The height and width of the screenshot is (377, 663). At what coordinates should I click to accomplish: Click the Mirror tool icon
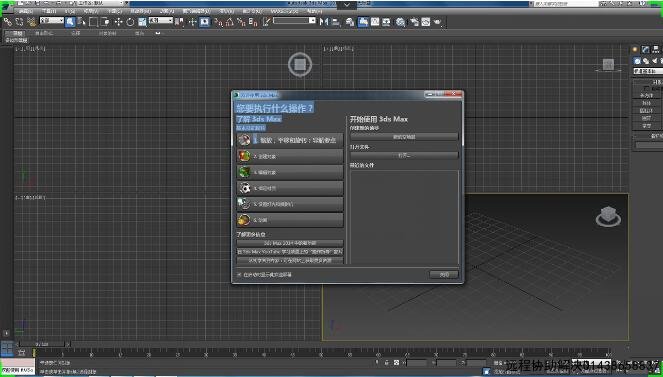click(324, 22)
